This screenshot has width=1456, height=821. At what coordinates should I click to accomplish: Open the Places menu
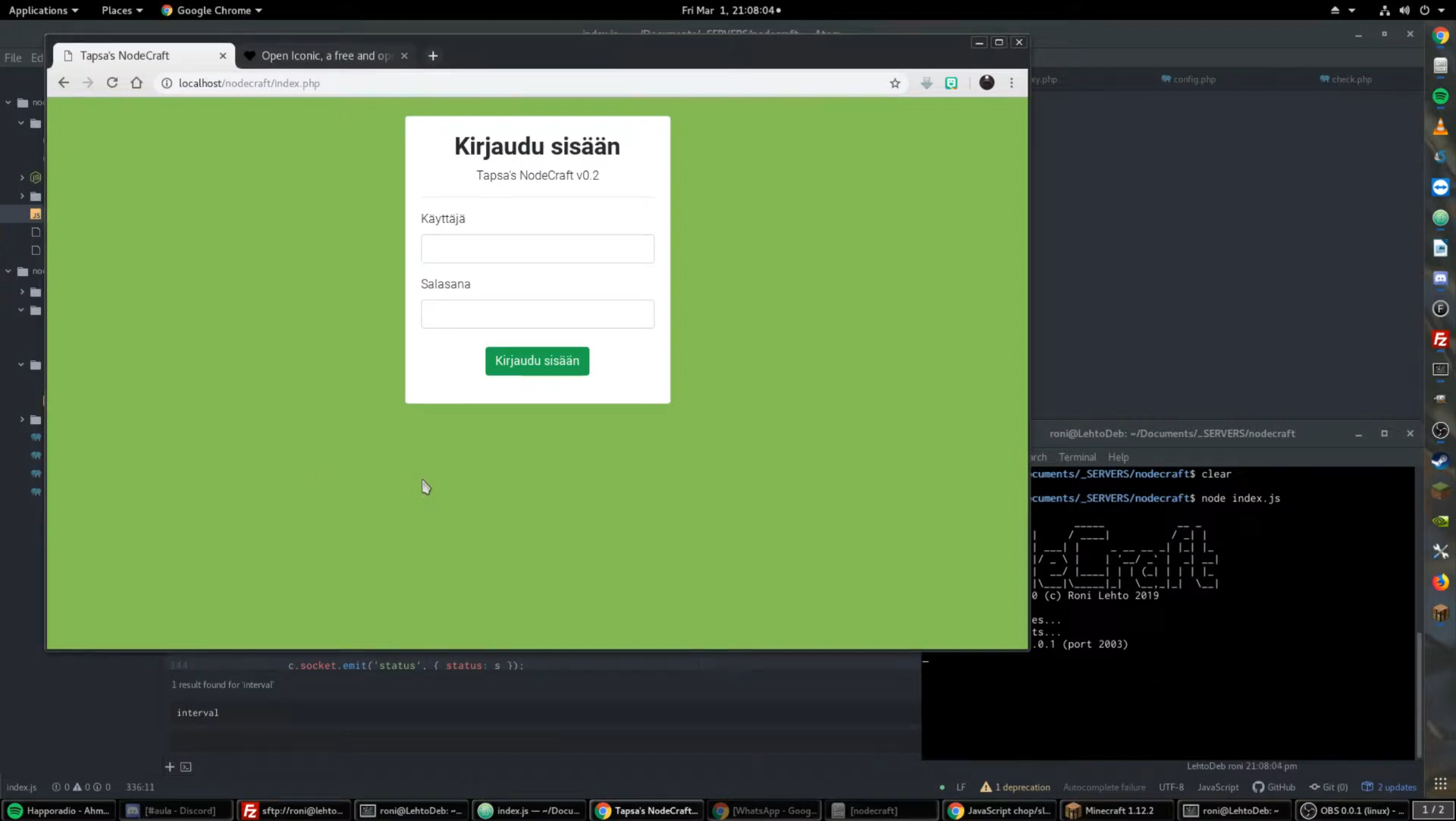click(122, 10)
